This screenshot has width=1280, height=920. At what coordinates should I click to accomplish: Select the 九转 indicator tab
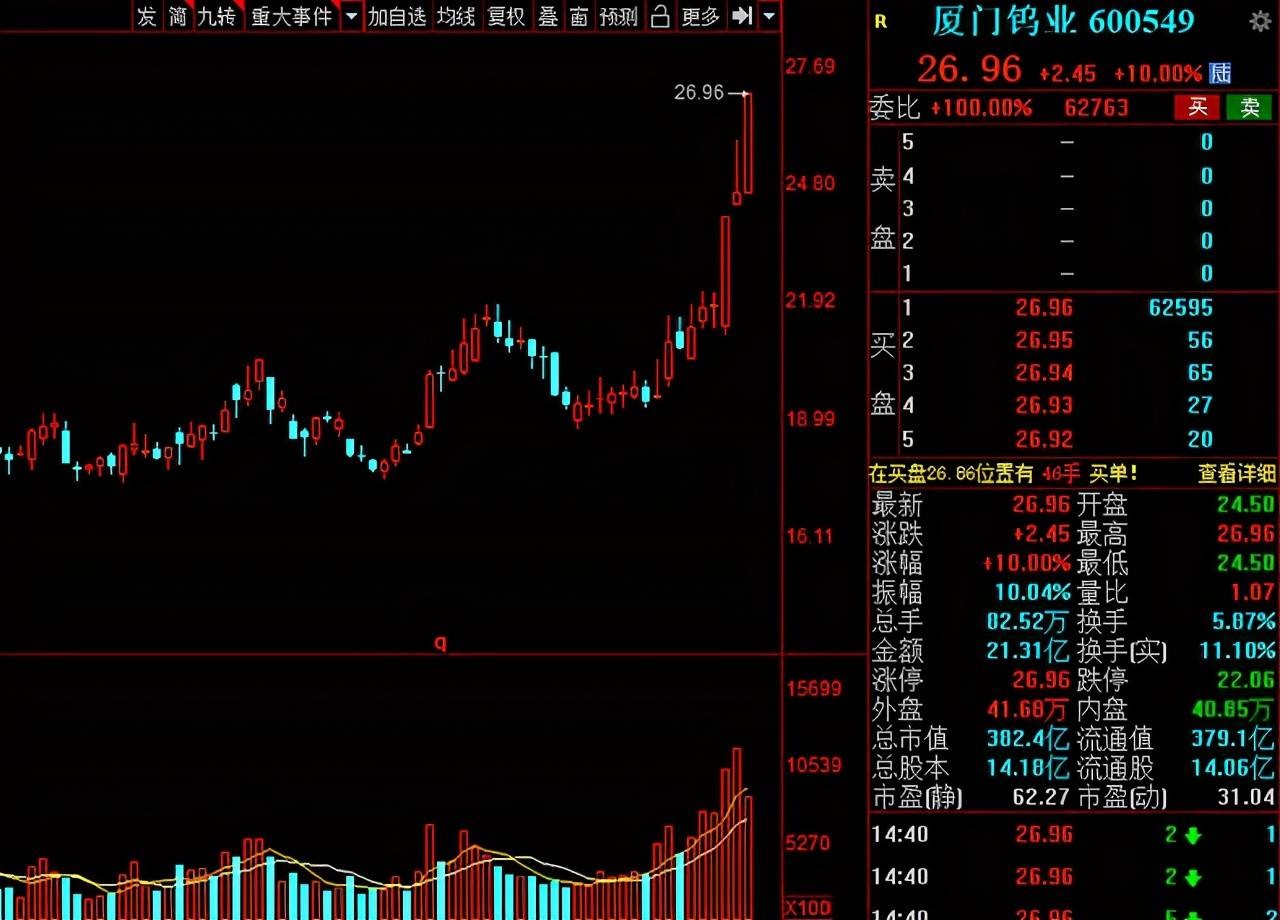pos(217,16)
